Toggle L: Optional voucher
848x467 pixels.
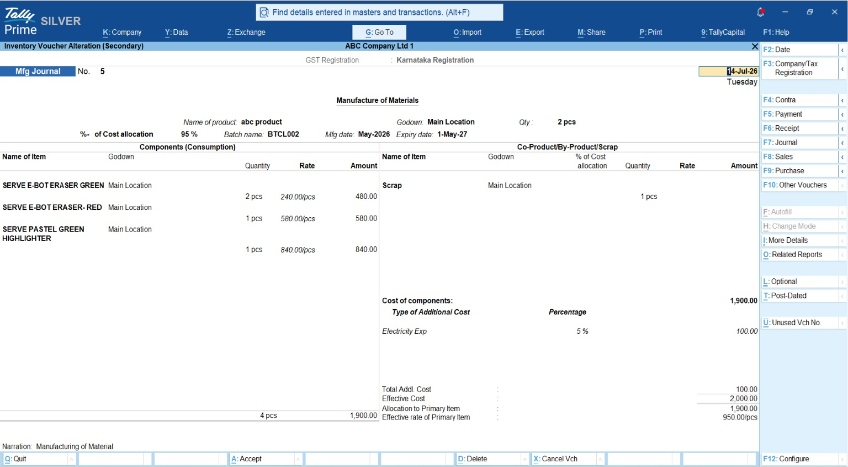coord(800,282)
